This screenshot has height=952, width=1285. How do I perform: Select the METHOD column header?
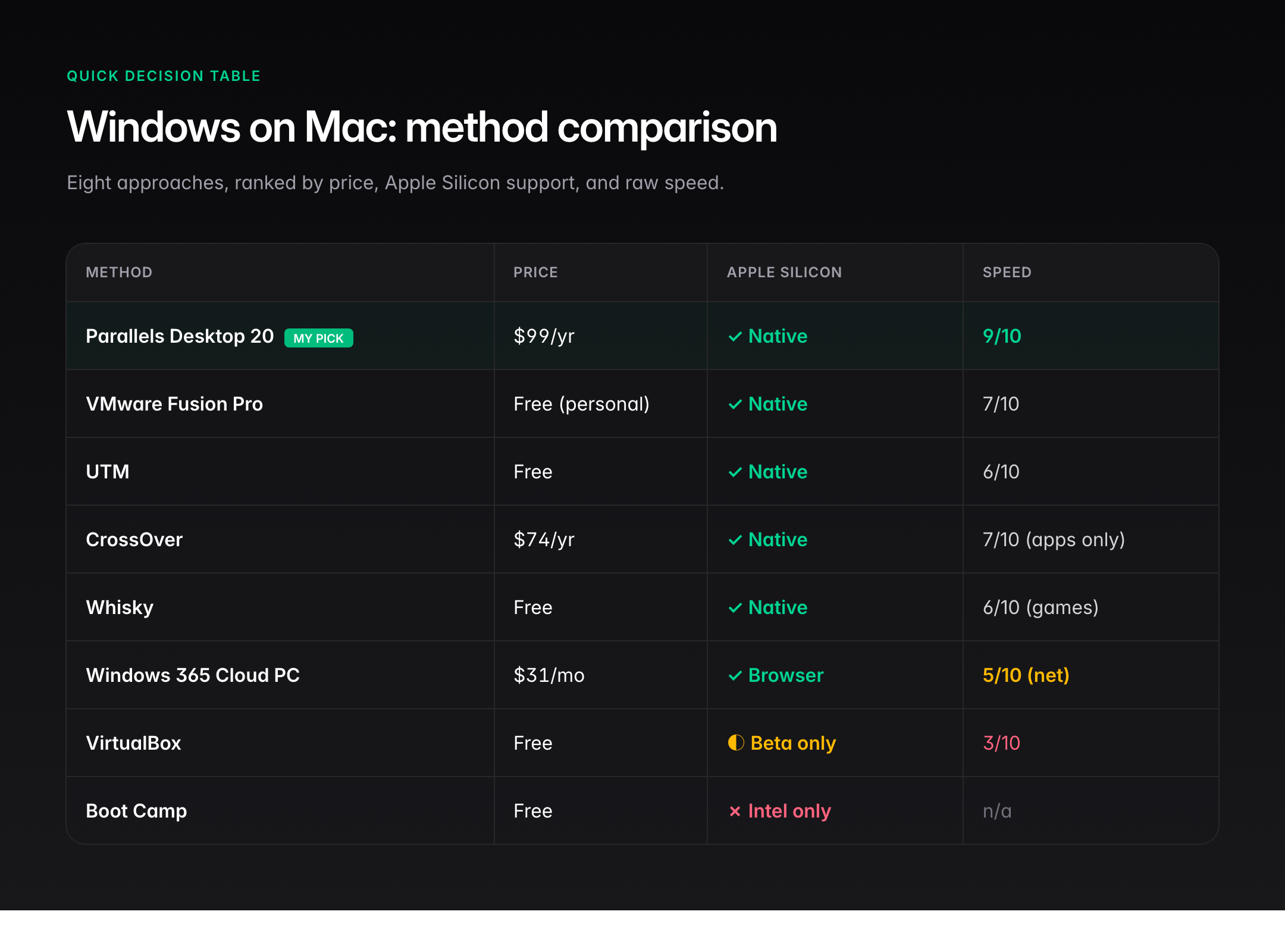coord(119,273)
